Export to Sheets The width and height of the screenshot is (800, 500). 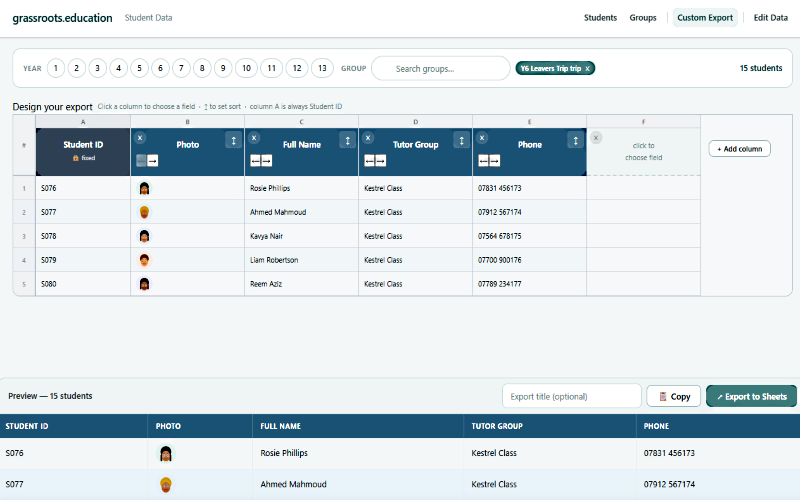point(751,396)
